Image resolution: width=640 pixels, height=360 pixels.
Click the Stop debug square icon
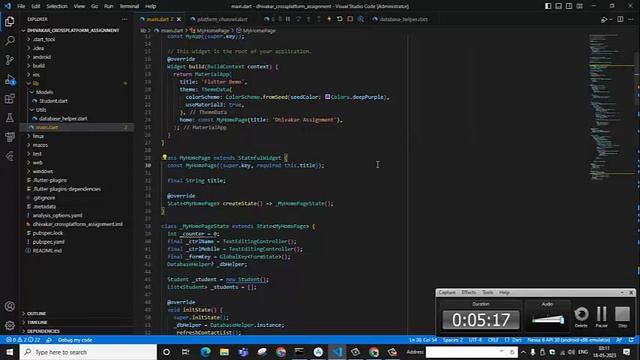coord(350,19)
